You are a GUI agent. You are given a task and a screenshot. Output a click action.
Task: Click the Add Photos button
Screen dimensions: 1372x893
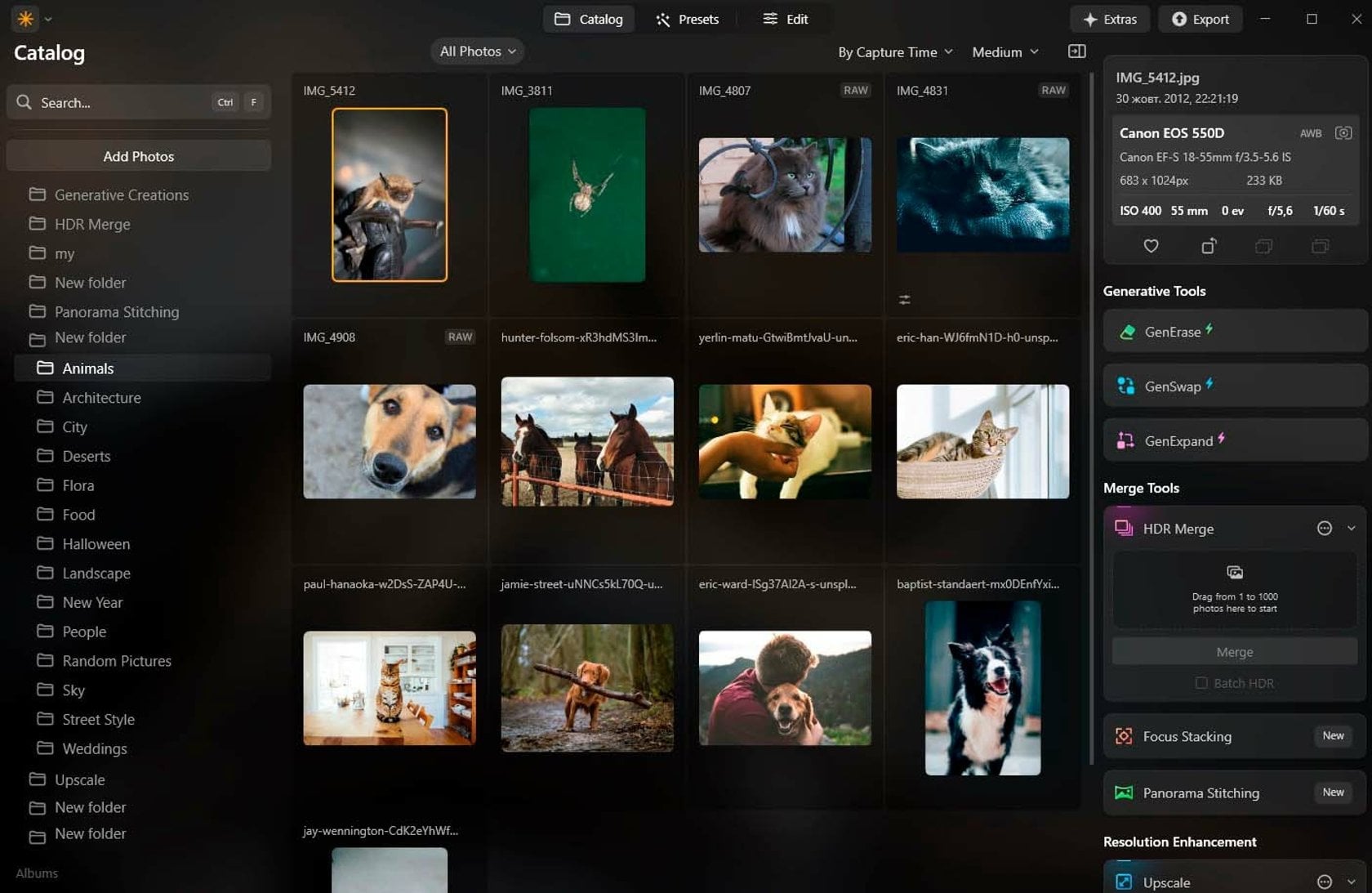coord(138,156)
